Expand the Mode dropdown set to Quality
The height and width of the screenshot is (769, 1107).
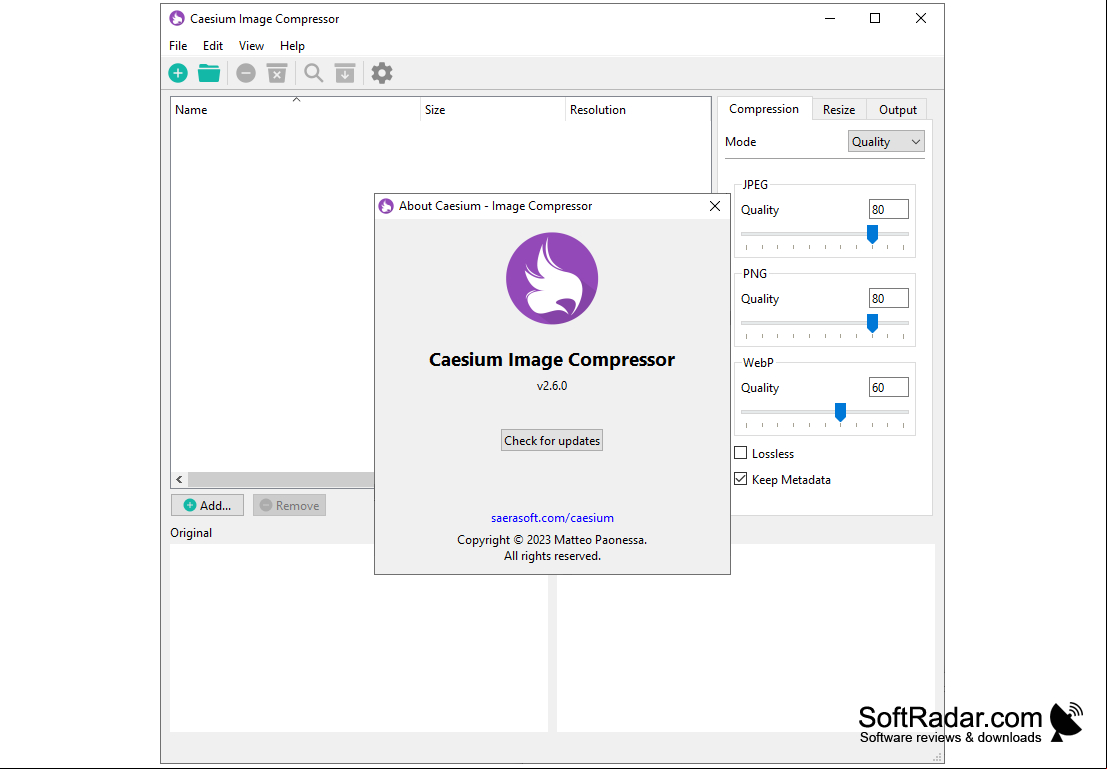click(886, 142)
